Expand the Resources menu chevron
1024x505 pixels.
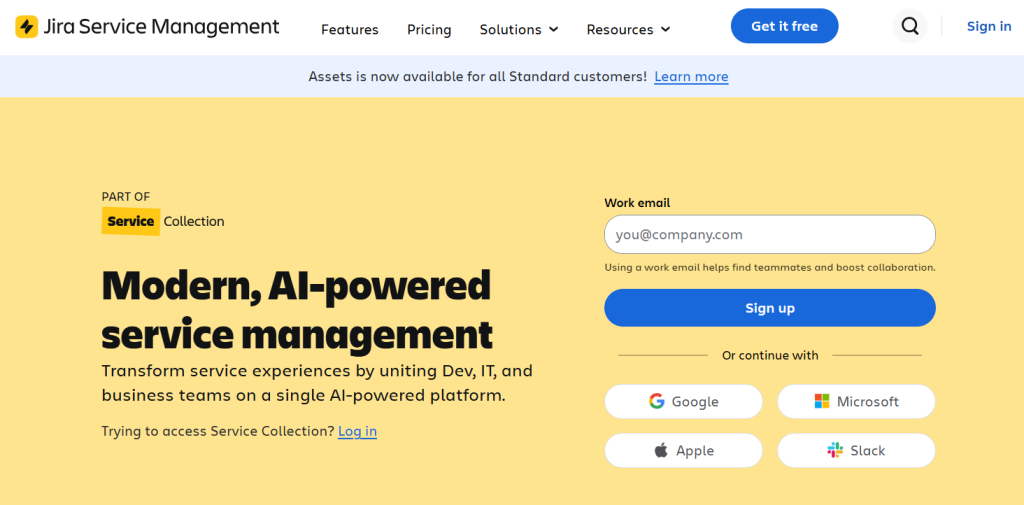tap(665, 29)
